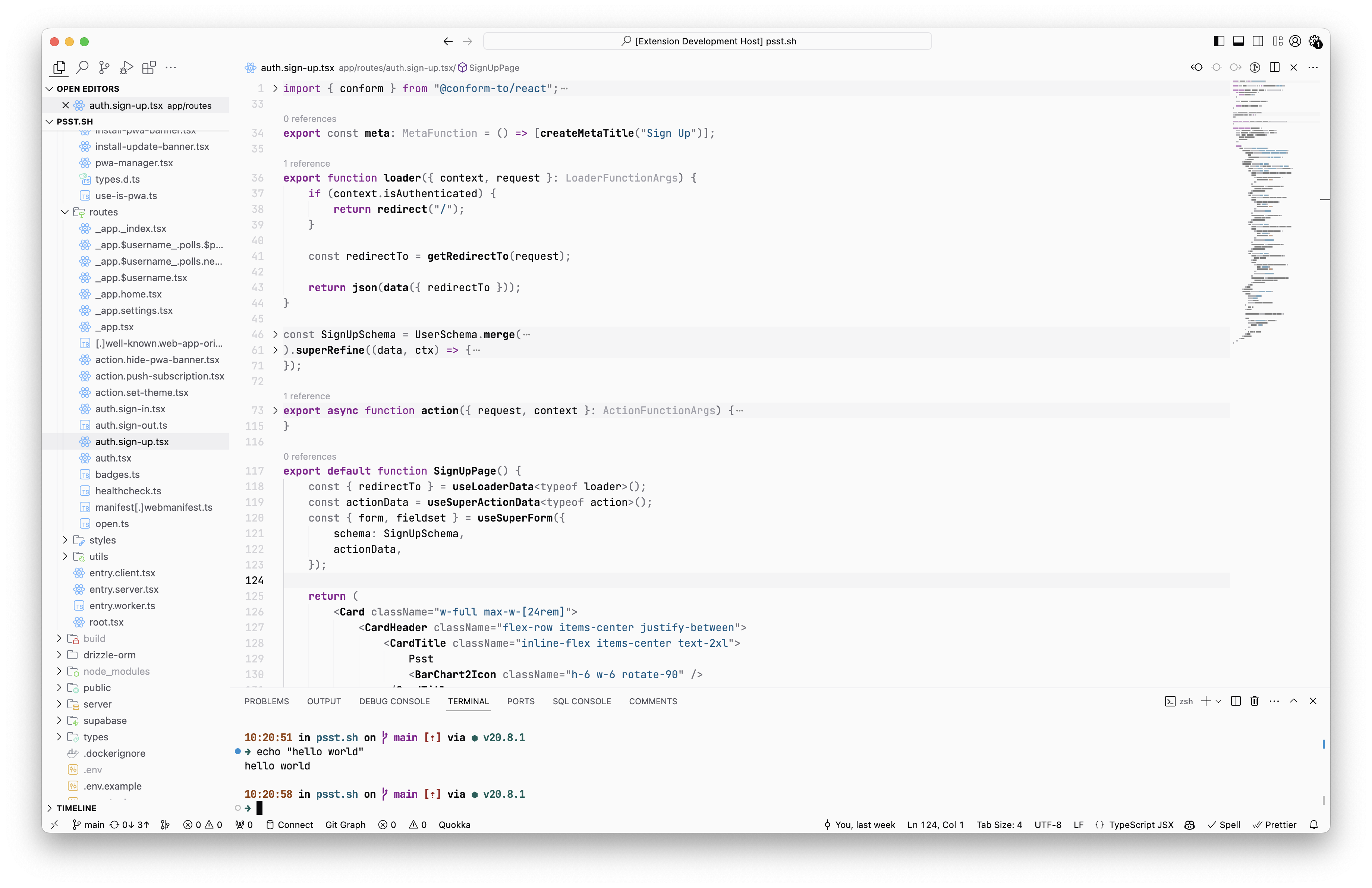Image resolution: width=1372 pixels, height=888 pixels.
Task: Open the Accounts profile icon
Action: 1295,41
